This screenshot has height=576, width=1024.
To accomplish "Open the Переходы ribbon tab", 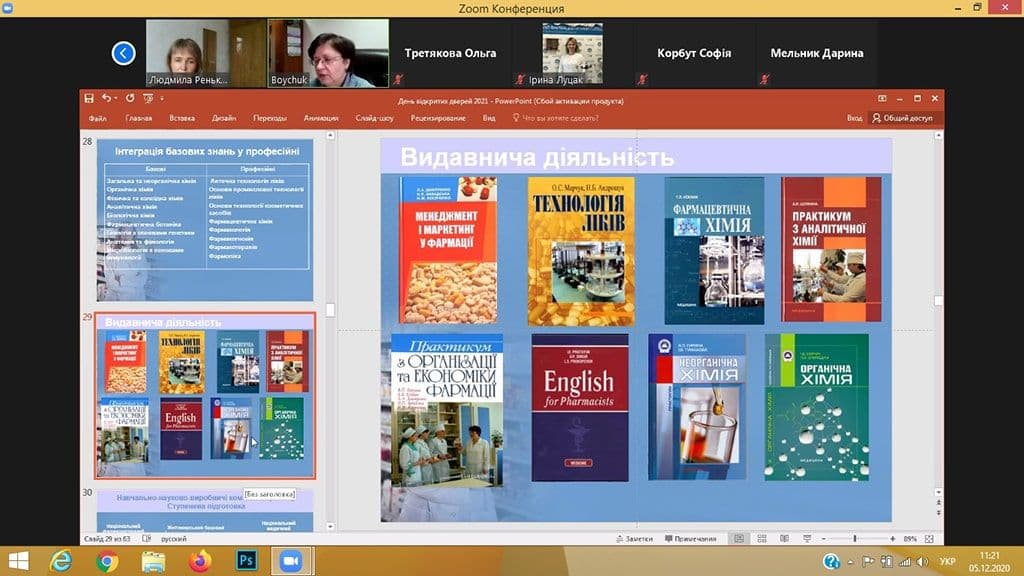I will coord(270,118).
